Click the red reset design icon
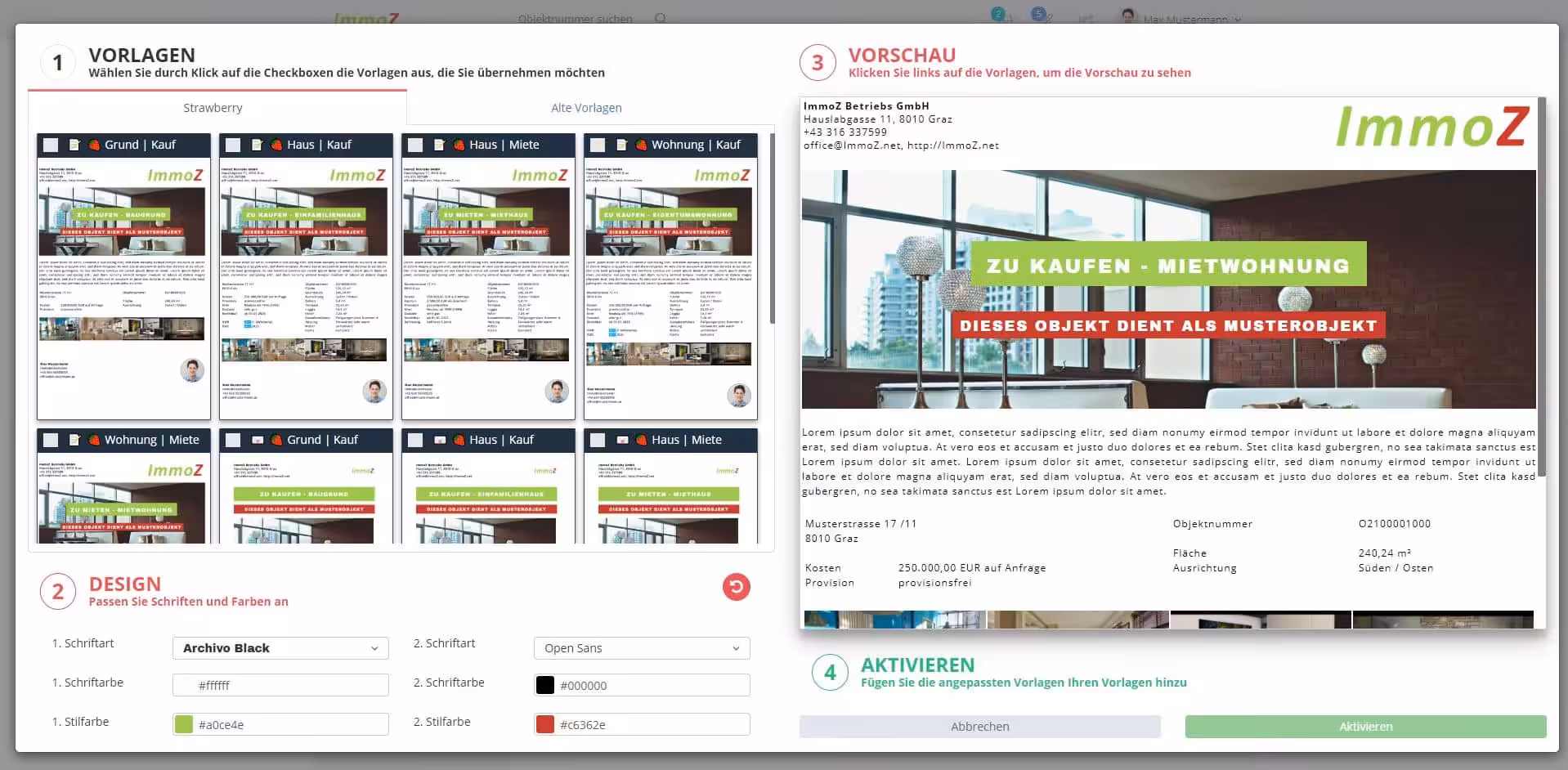The height and width of the screenshot is (770, 1568). tap(736, 587)
